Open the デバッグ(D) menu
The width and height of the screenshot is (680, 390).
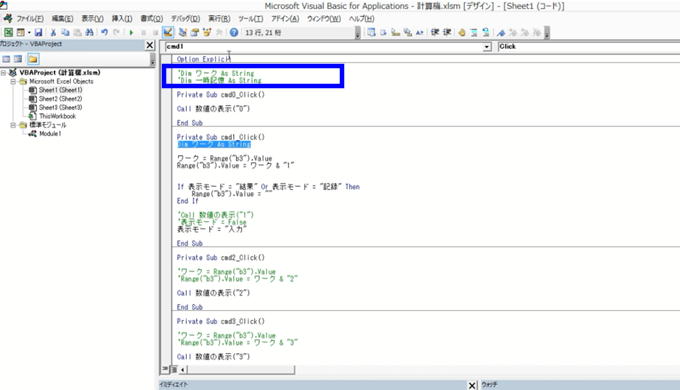tap(185, 19)
